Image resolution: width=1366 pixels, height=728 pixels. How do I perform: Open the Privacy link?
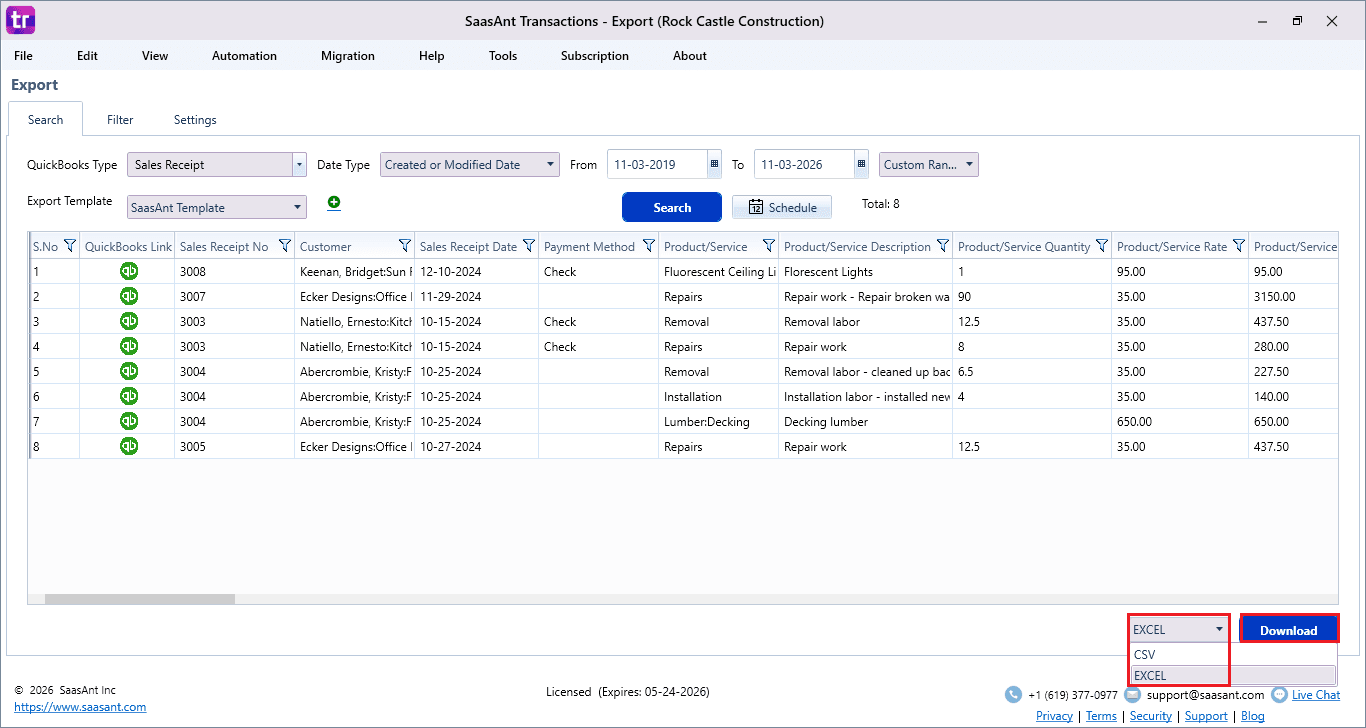[x=1054, y=716]
